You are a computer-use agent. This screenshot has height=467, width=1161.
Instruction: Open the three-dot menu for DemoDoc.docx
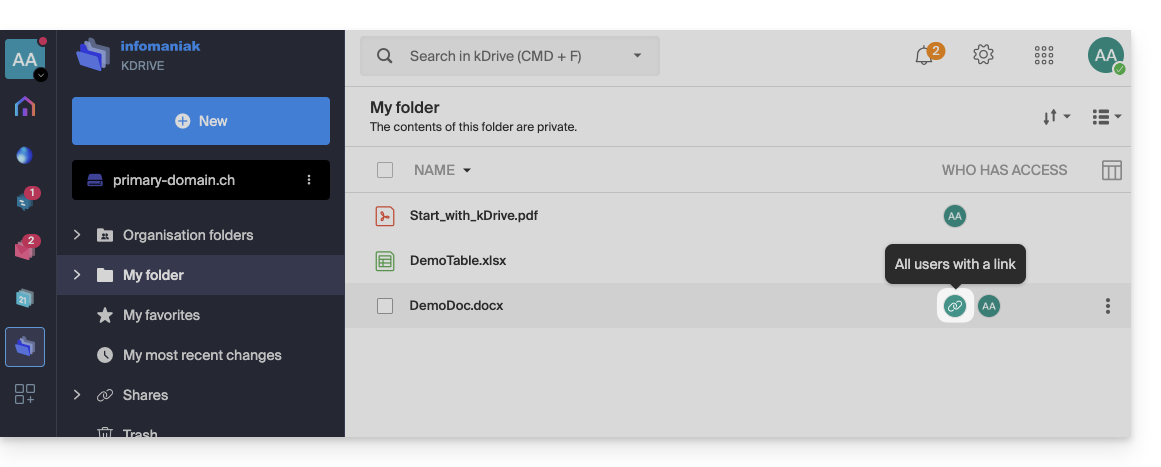tap(1108, 306)
